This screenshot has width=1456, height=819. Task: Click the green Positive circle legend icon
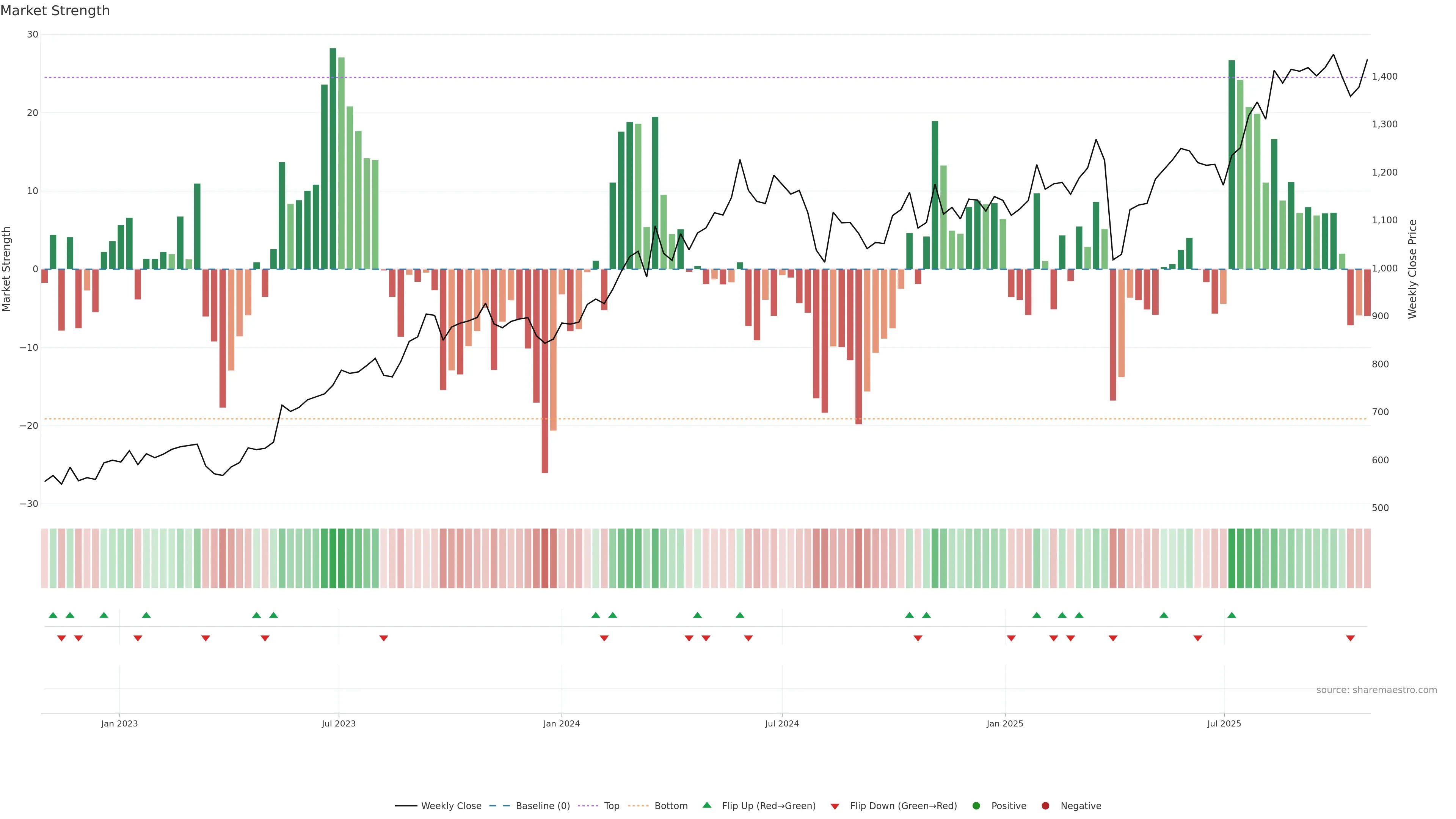pyautogui.click(x=976, y=806)
